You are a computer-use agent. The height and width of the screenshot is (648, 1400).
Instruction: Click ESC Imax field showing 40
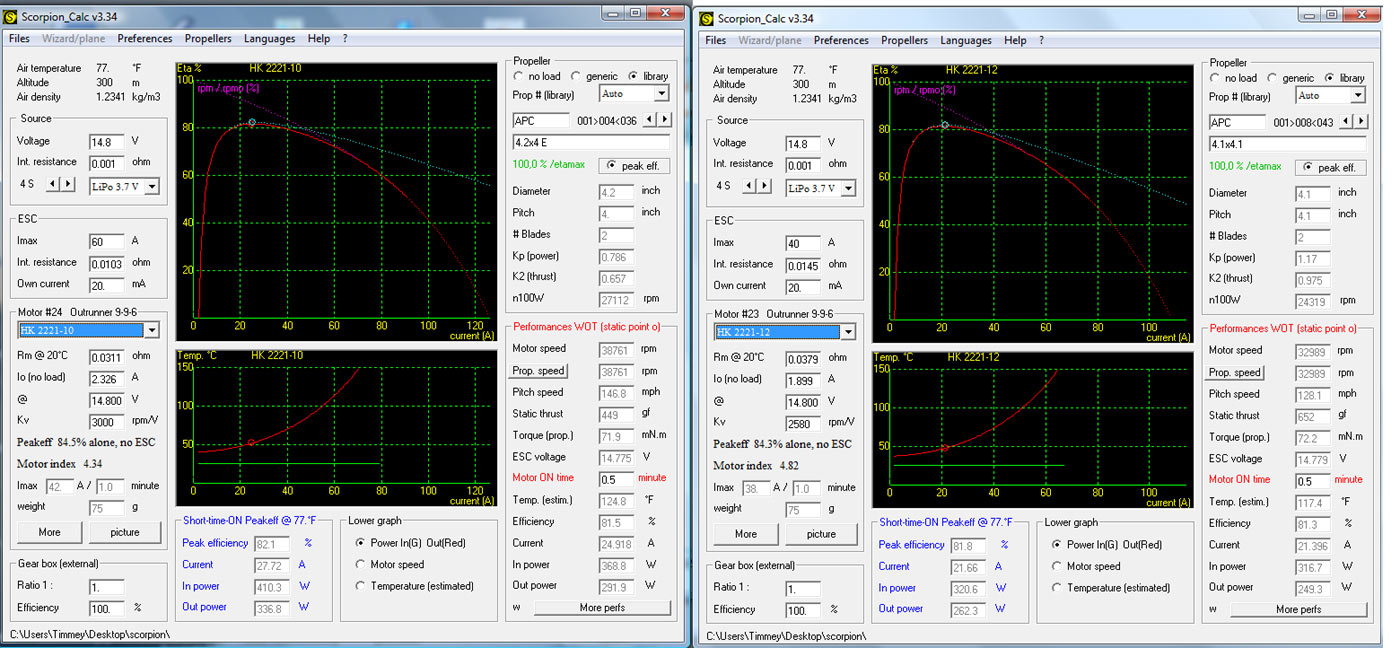click(803, 243)
